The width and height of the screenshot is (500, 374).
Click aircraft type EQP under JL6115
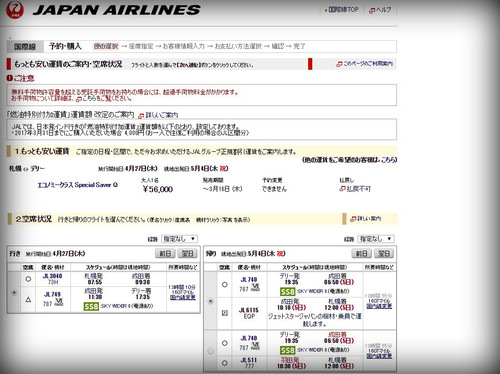249,316
